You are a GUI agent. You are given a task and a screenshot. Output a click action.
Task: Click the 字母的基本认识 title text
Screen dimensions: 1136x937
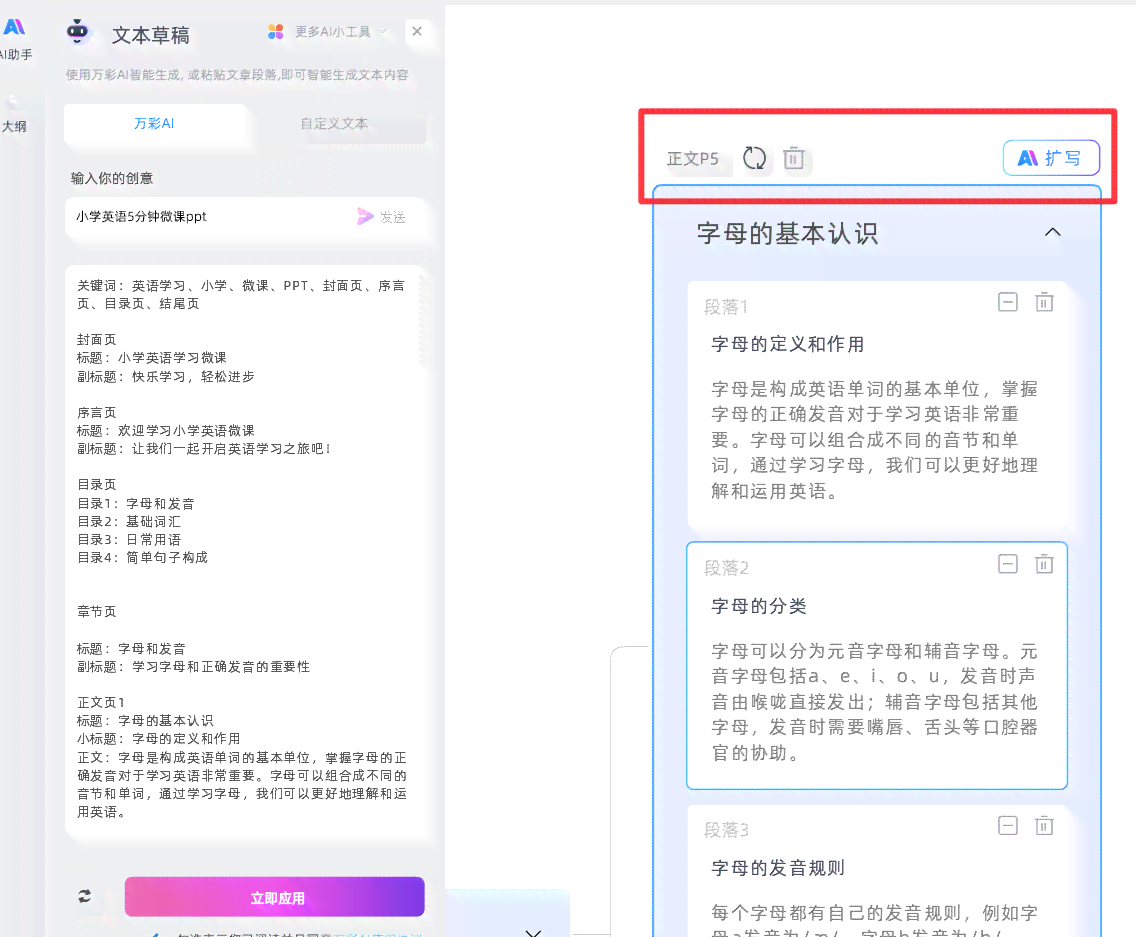pos(788,233)
